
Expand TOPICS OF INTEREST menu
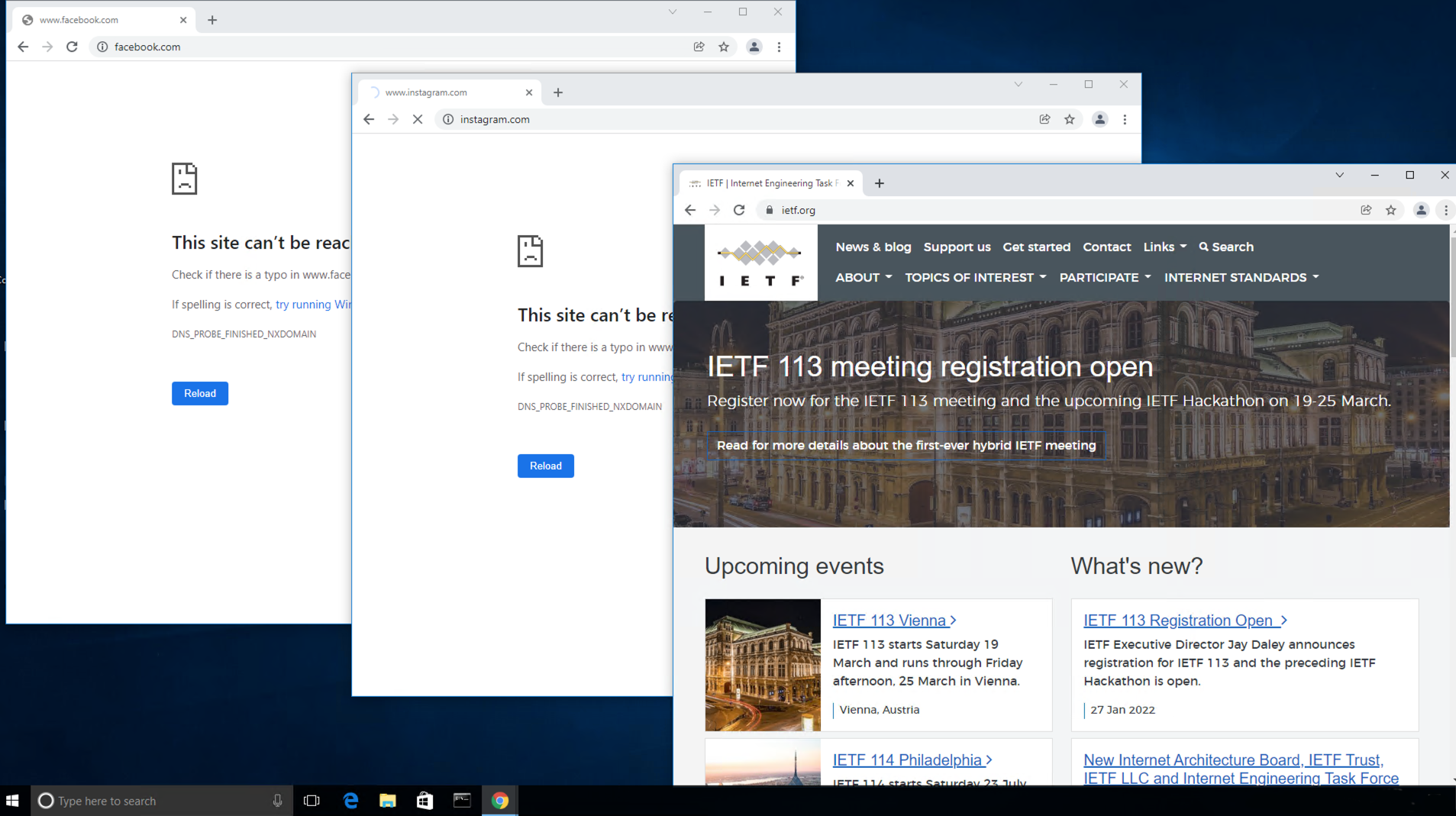tap(976, 277)
